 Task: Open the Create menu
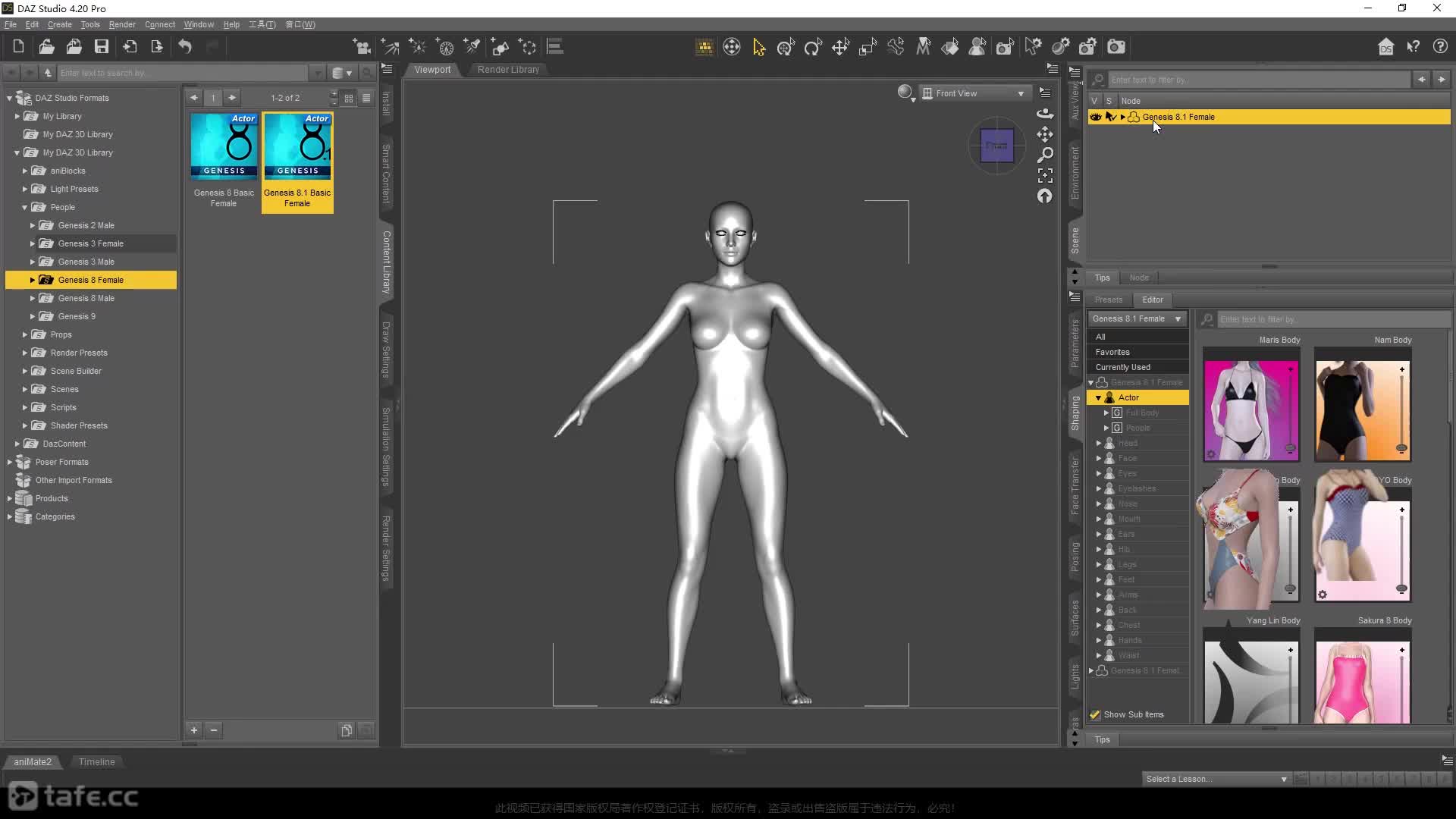(x=59, y=24)
